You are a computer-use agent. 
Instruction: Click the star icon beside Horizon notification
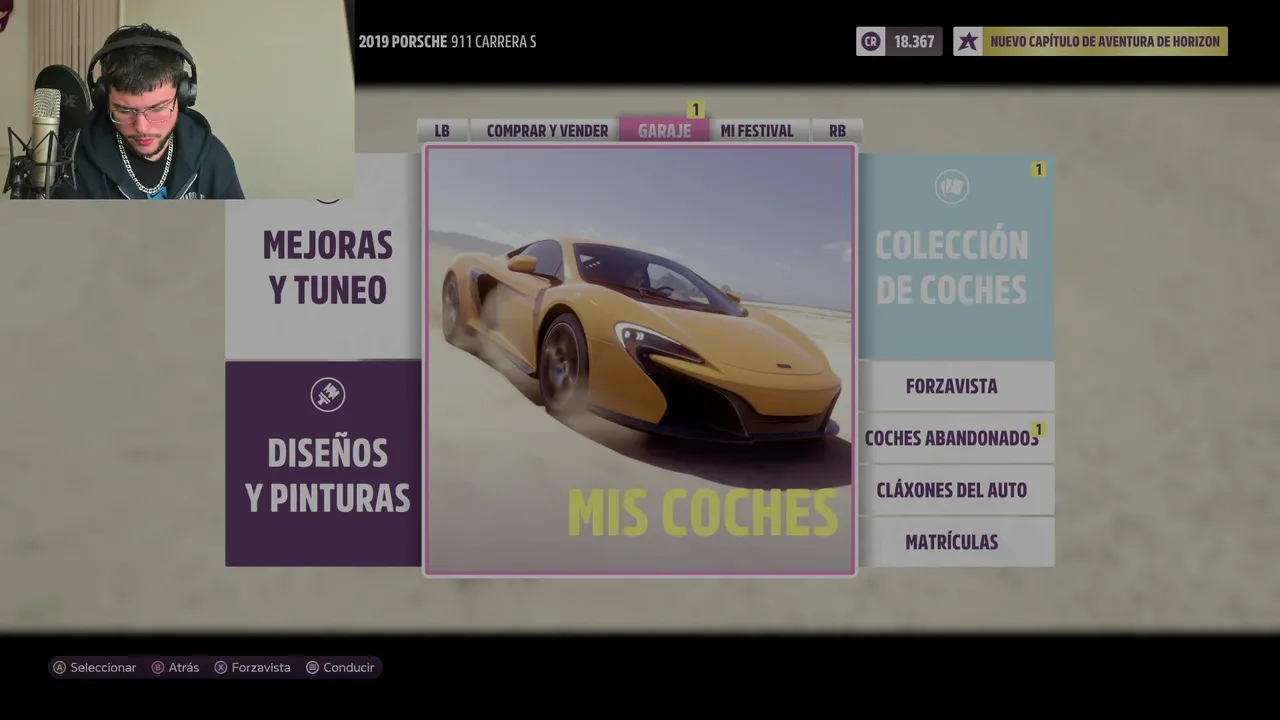point(967,41)
